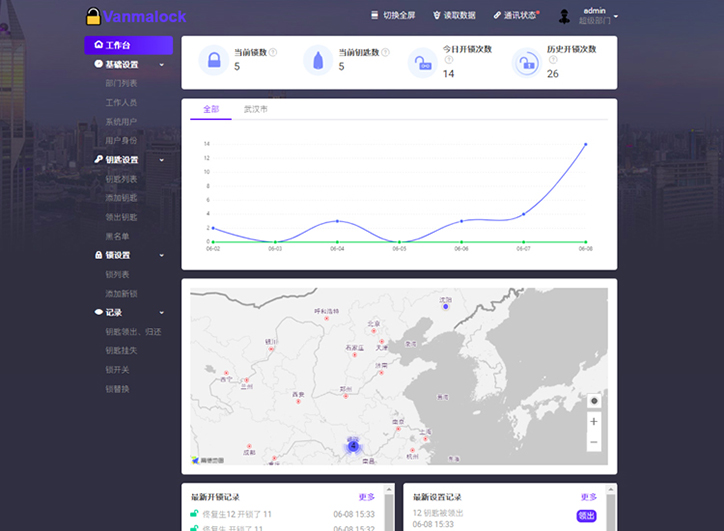Click the admin user avatar
The width and height of the screenshot is (724, 531).
click(565, 16)
